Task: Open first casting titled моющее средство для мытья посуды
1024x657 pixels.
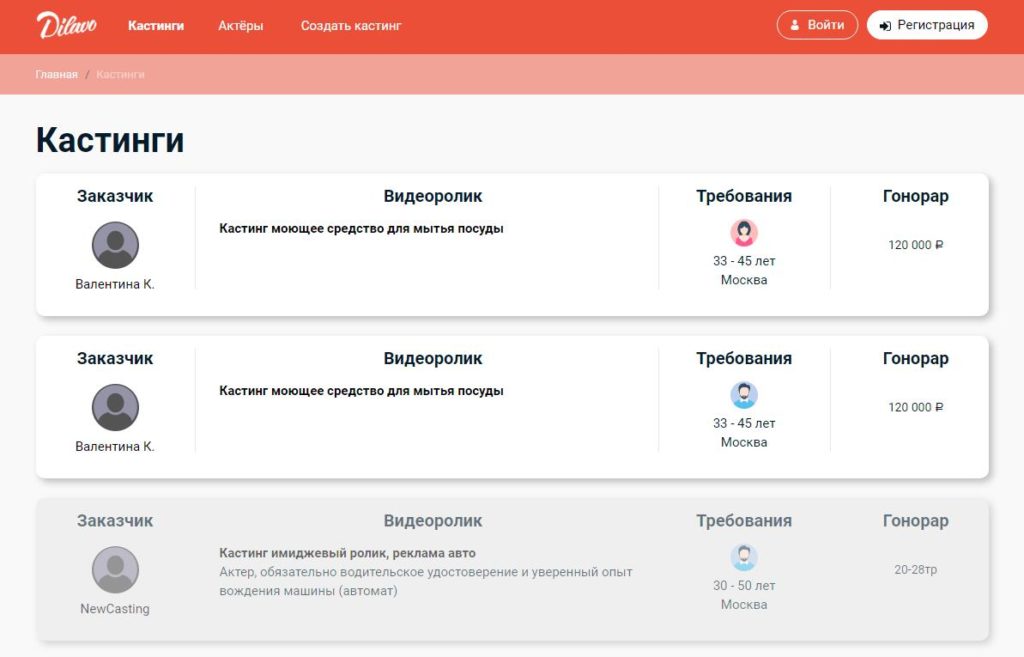Action: coord(361,229)
